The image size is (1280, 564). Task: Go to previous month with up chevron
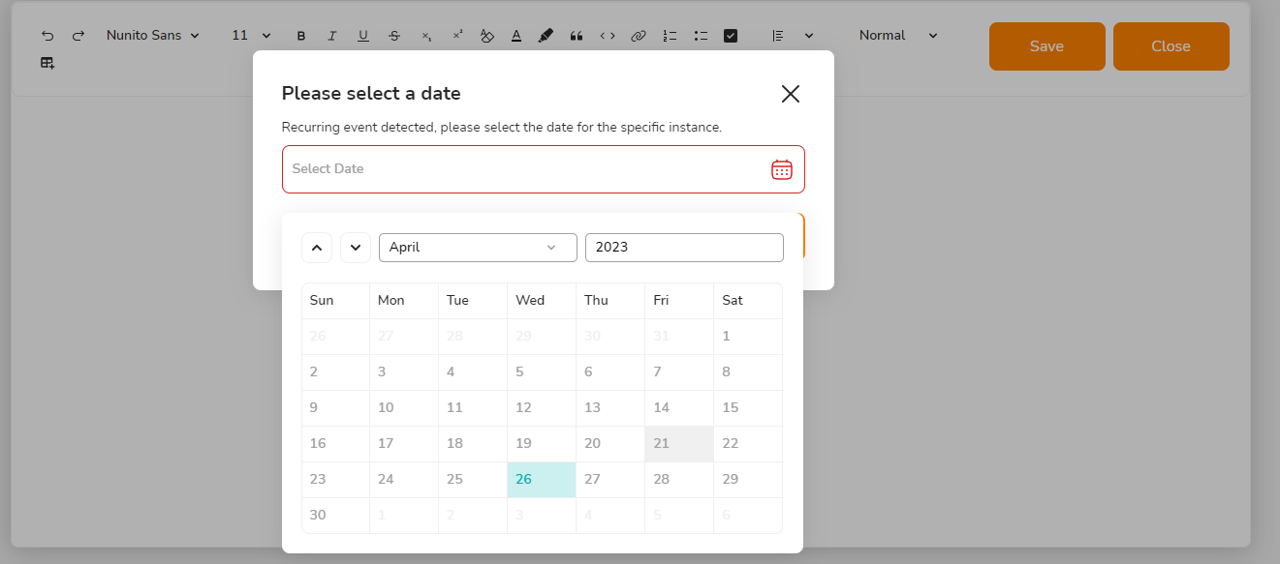tap(316, 247)
